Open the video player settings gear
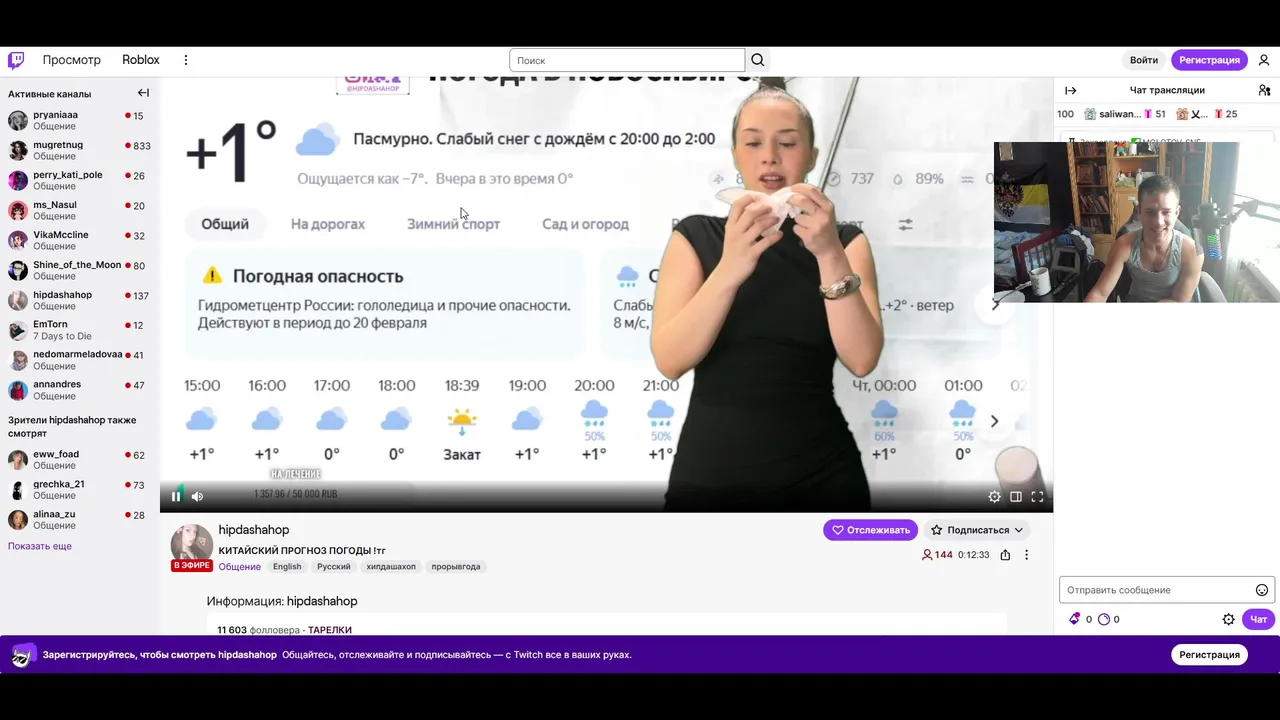 pyautogui.click(x=994, y=496)
